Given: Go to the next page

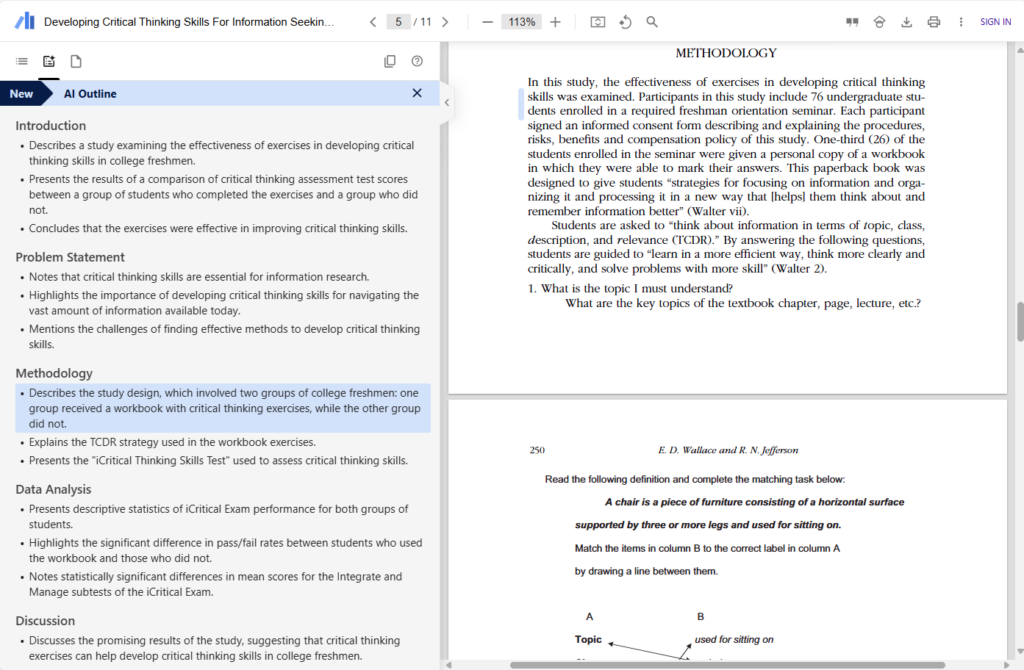Looking at the screenshot, I should [445, 22].
